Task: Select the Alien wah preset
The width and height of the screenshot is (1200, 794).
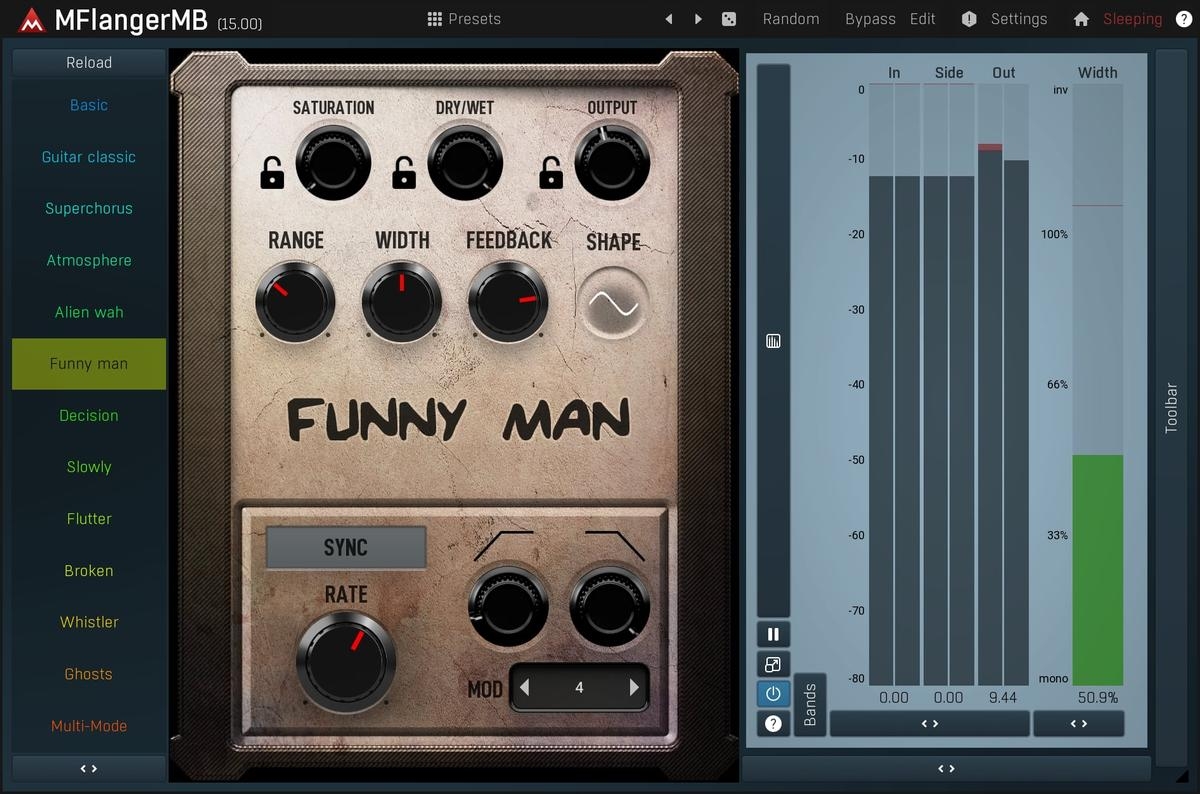Action: [89, 312]
